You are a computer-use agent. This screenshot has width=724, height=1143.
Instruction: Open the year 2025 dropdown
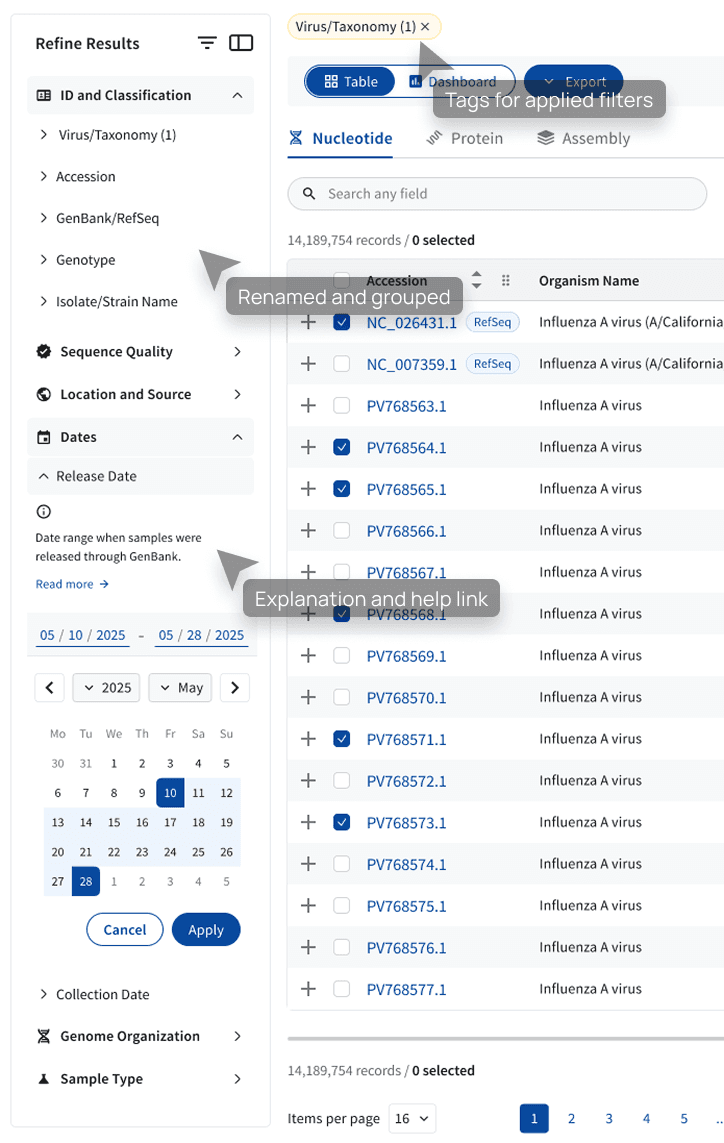click(x=106, y=687)
